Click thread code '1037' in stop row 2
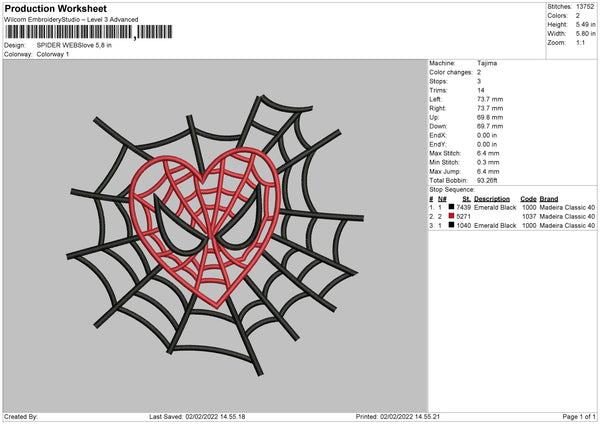The height and width of the screenshot is (424, 600). (529, 217)
